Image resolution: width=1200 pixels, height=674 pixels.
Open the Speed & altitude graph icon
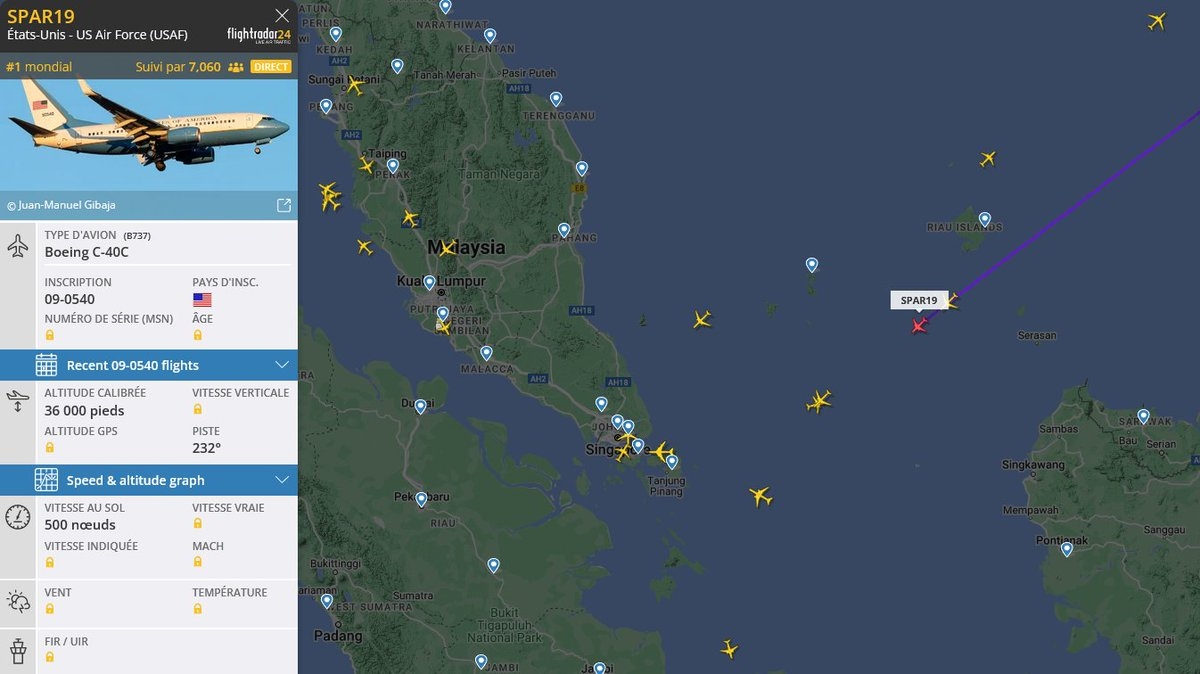point(46,480)
